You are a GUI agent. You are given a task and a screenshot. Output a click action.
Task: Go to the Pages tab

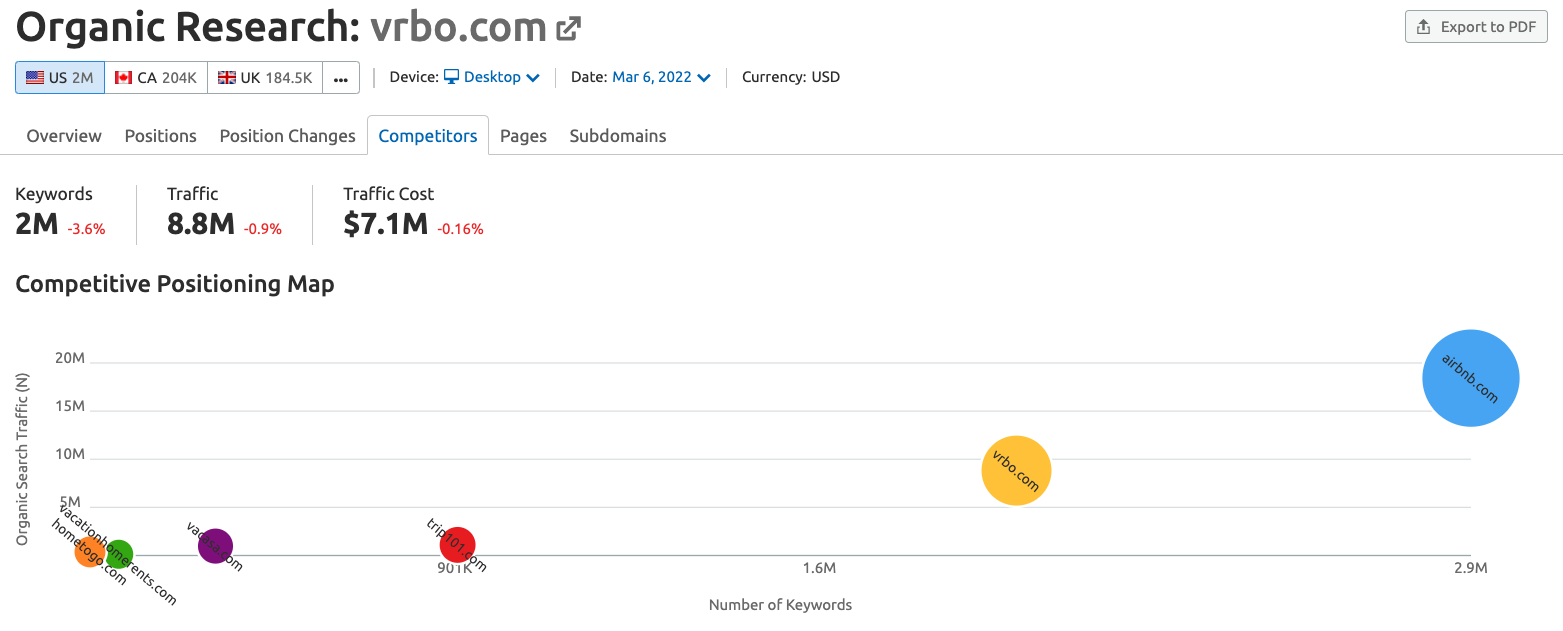pos(524,136)
